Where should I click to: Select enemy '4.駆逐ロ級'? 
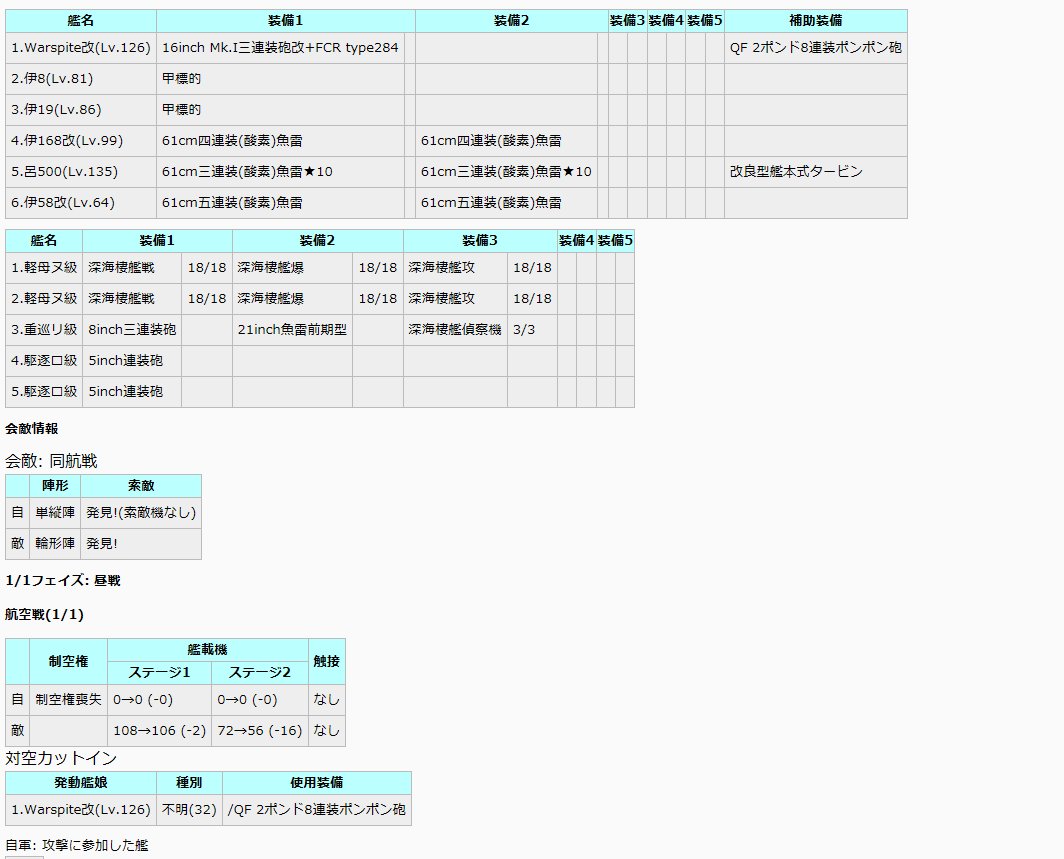pos(44,361)
